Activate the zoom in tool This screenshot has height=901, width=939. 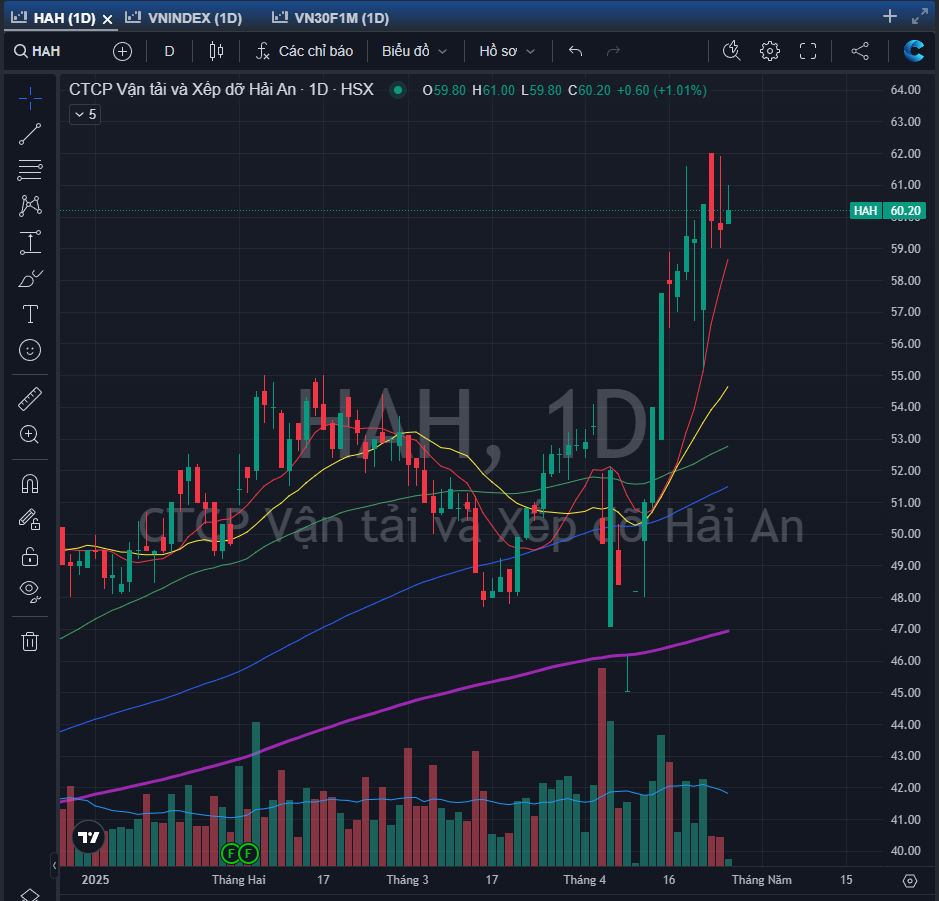(x=30, y=435)
